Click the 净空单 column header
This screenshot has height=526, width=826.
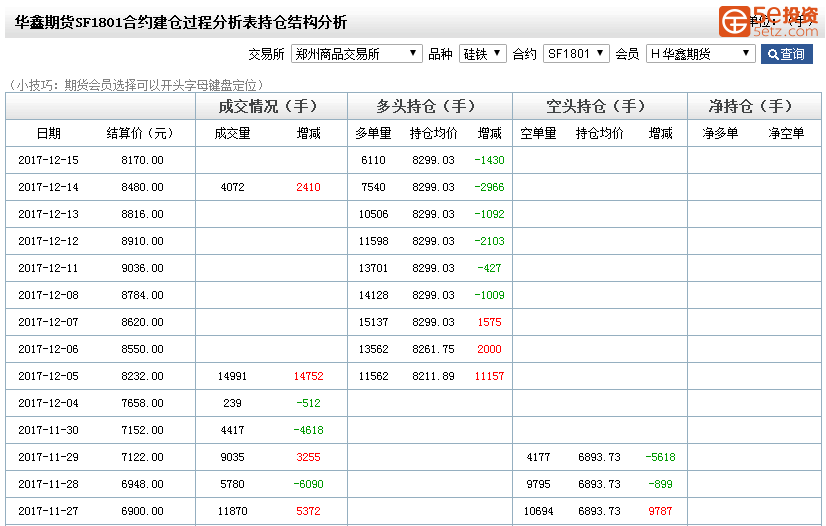[x=786, y=133]
